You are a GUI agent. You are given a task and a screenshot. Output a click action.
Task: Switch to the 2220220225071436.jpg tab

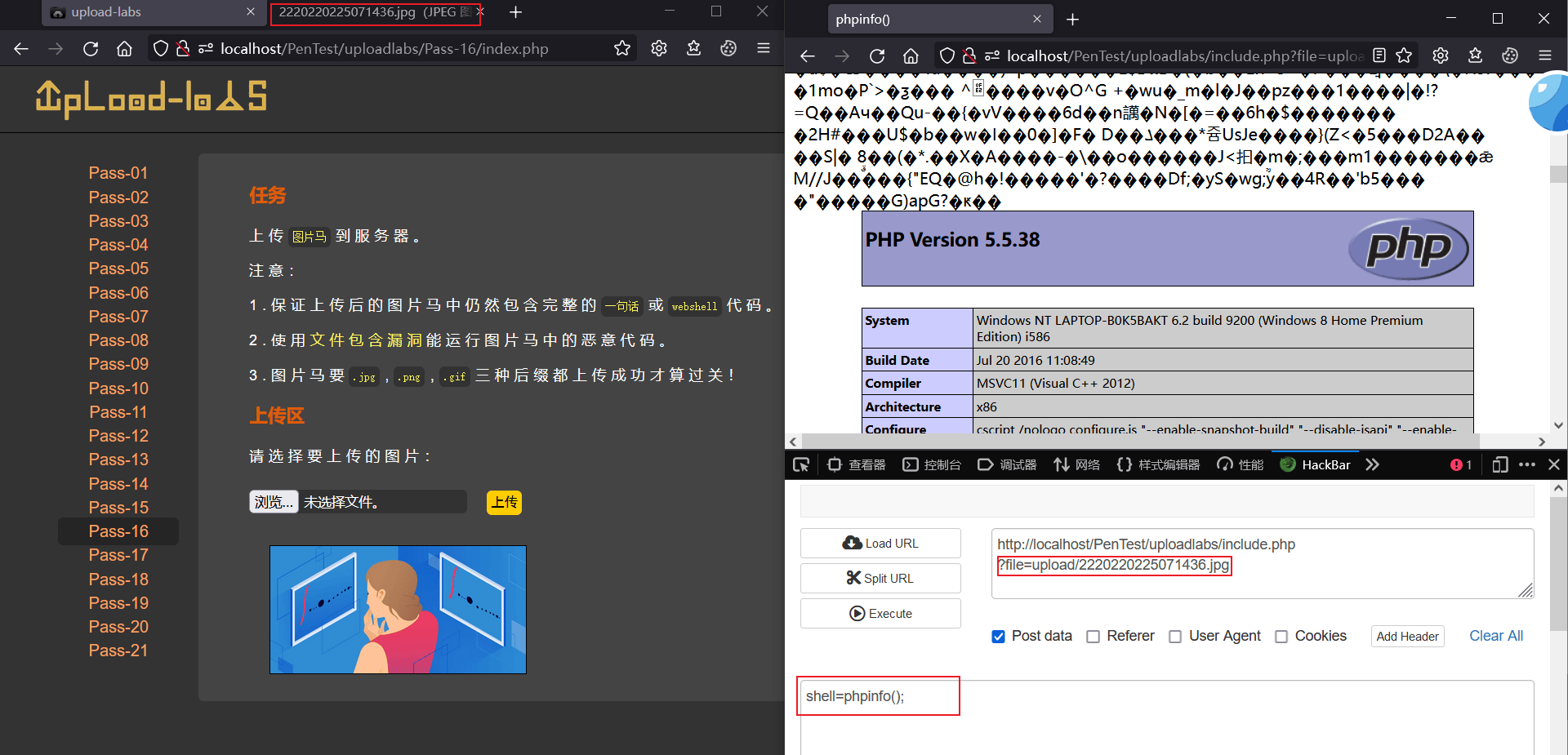tap(376, 12)
